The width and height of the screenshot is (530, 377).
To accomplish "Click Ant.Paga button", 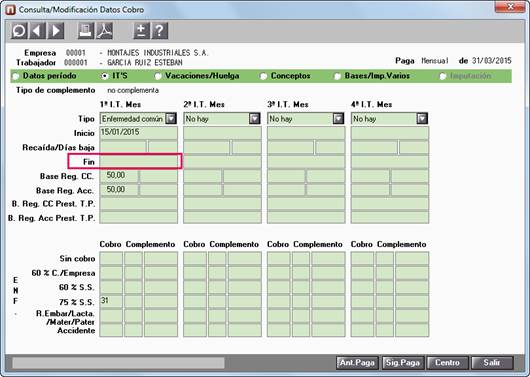I will (x=357, y=363).
